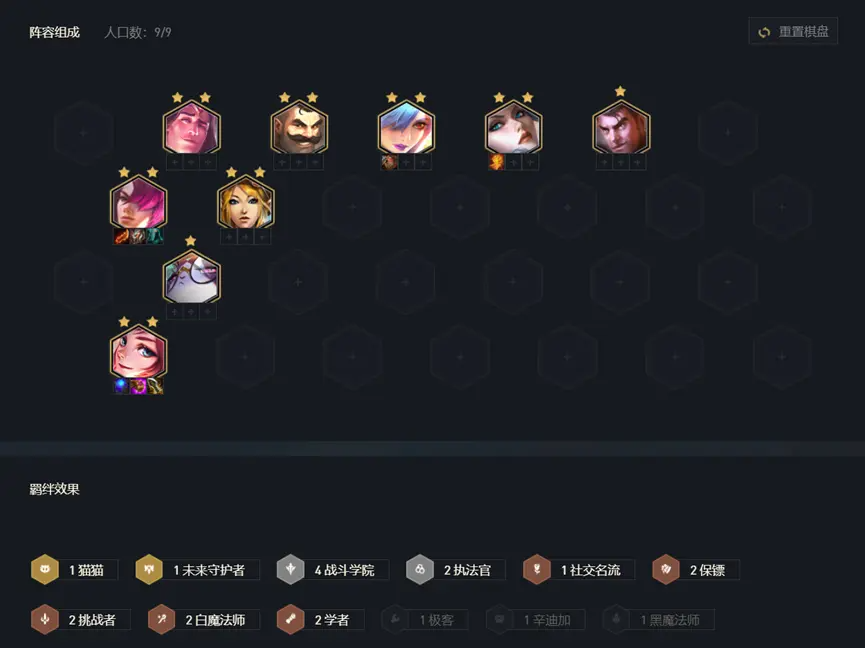Select the blonde champion portrait in second row

245,202
